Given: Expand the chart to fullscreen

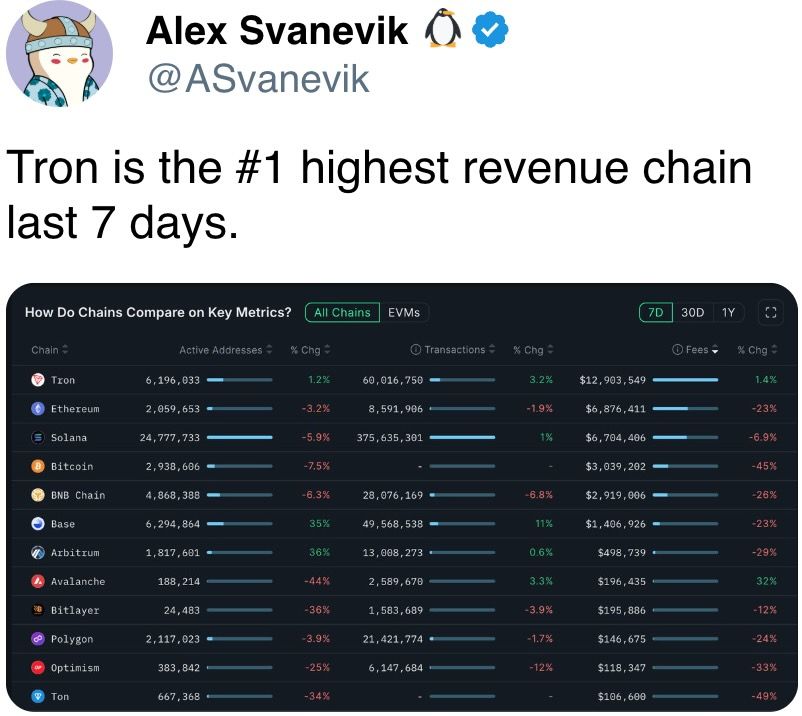Looking at the screenshot, I should 770,312.
